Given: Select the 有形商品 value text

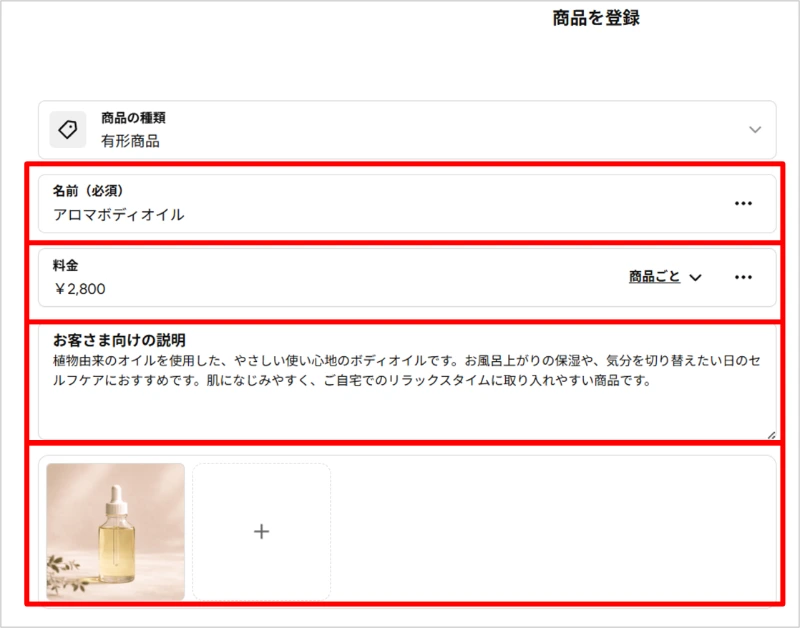Looking at the screenshot, I should click(130, 141).
